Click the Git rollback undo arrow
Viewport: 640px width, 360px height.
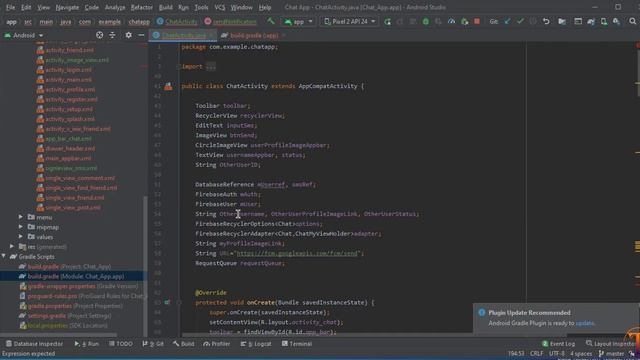(546, 21)
